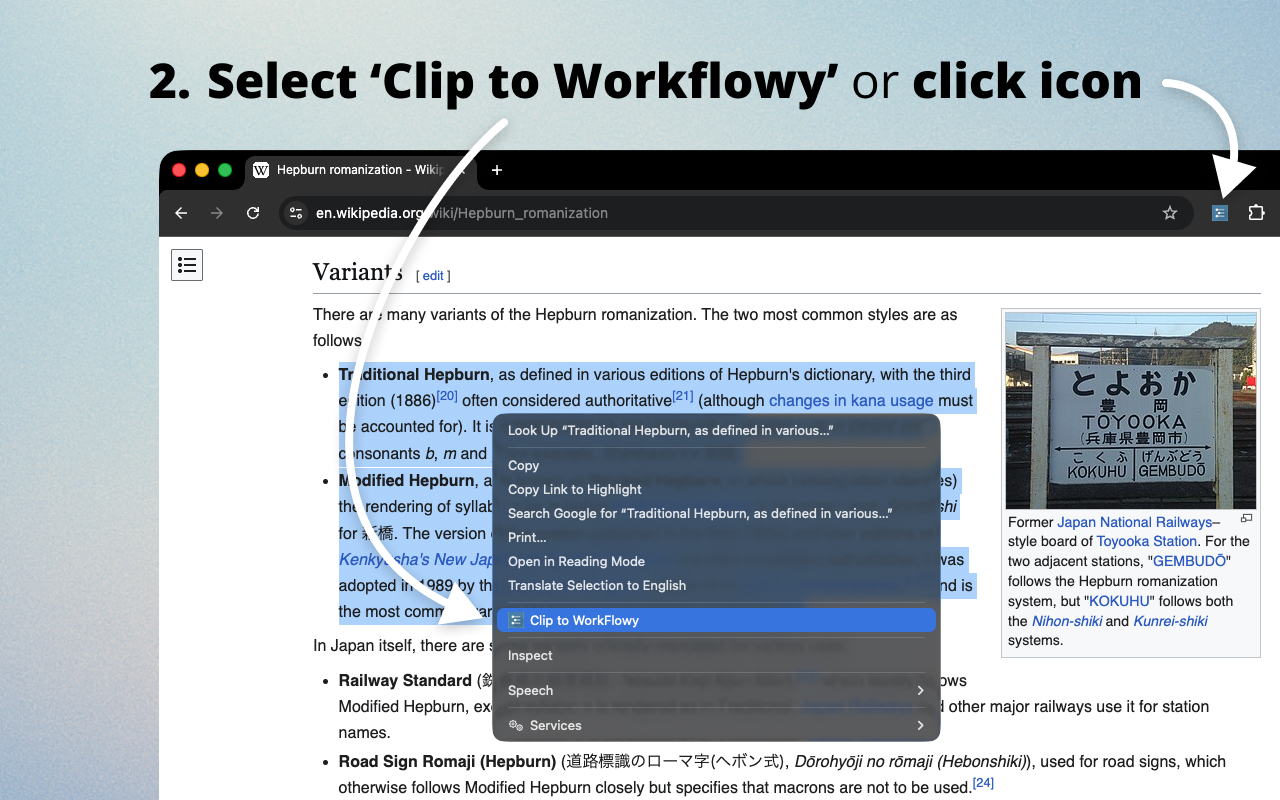
Task: Select 'Inspect' in the context menu
Action: (x=530, y=655)
